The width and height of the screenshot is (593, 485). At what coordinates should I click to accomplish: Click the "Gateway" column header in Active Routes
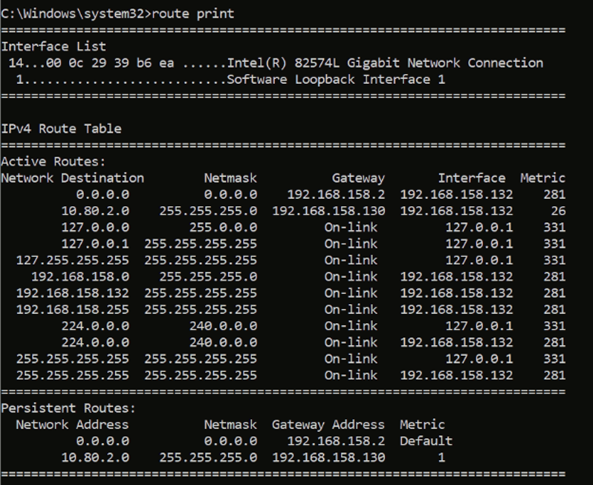click(x=359, y=178)
